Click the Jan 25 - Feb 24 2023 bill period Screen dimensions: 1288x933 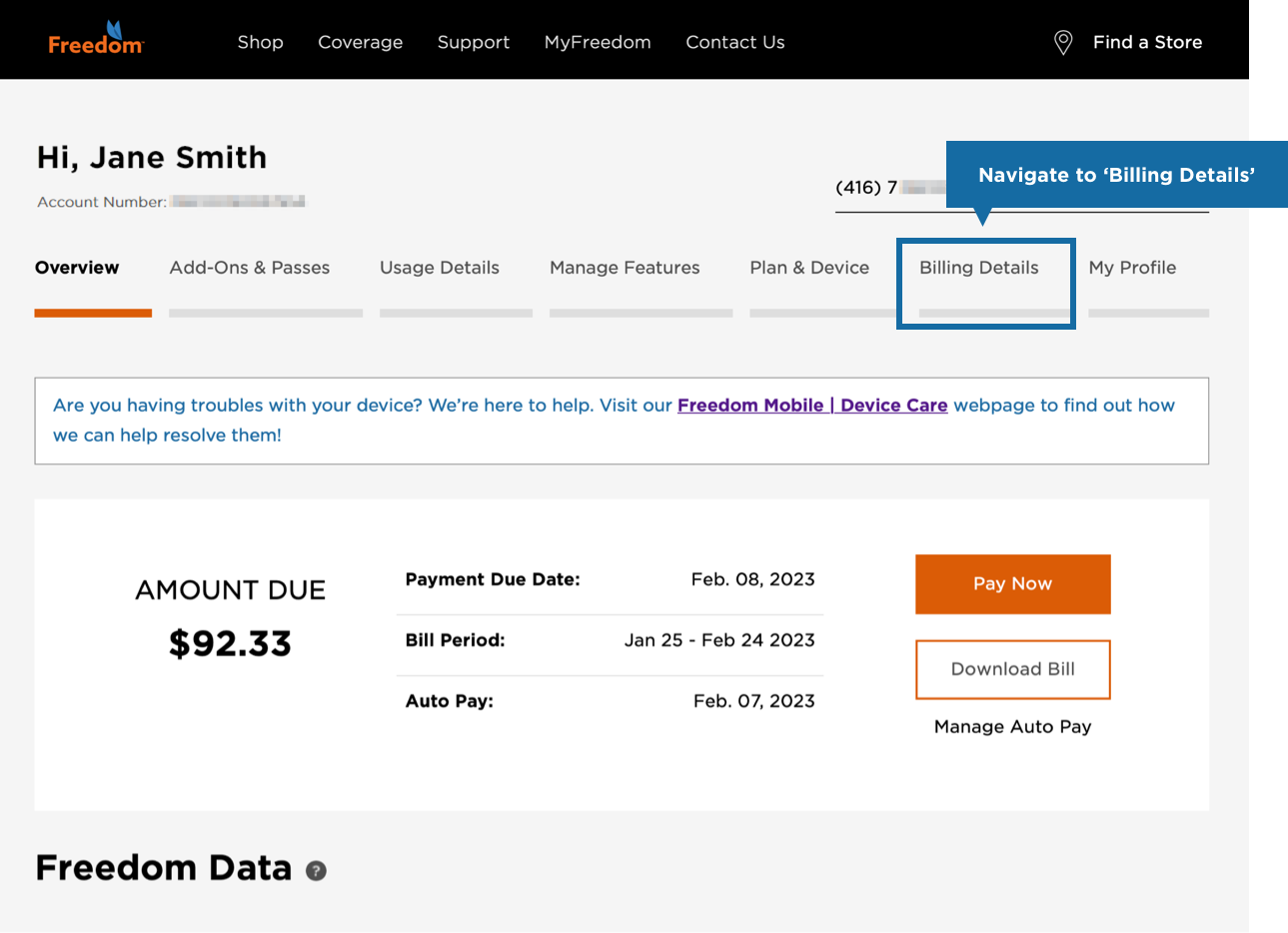[719, 640]
